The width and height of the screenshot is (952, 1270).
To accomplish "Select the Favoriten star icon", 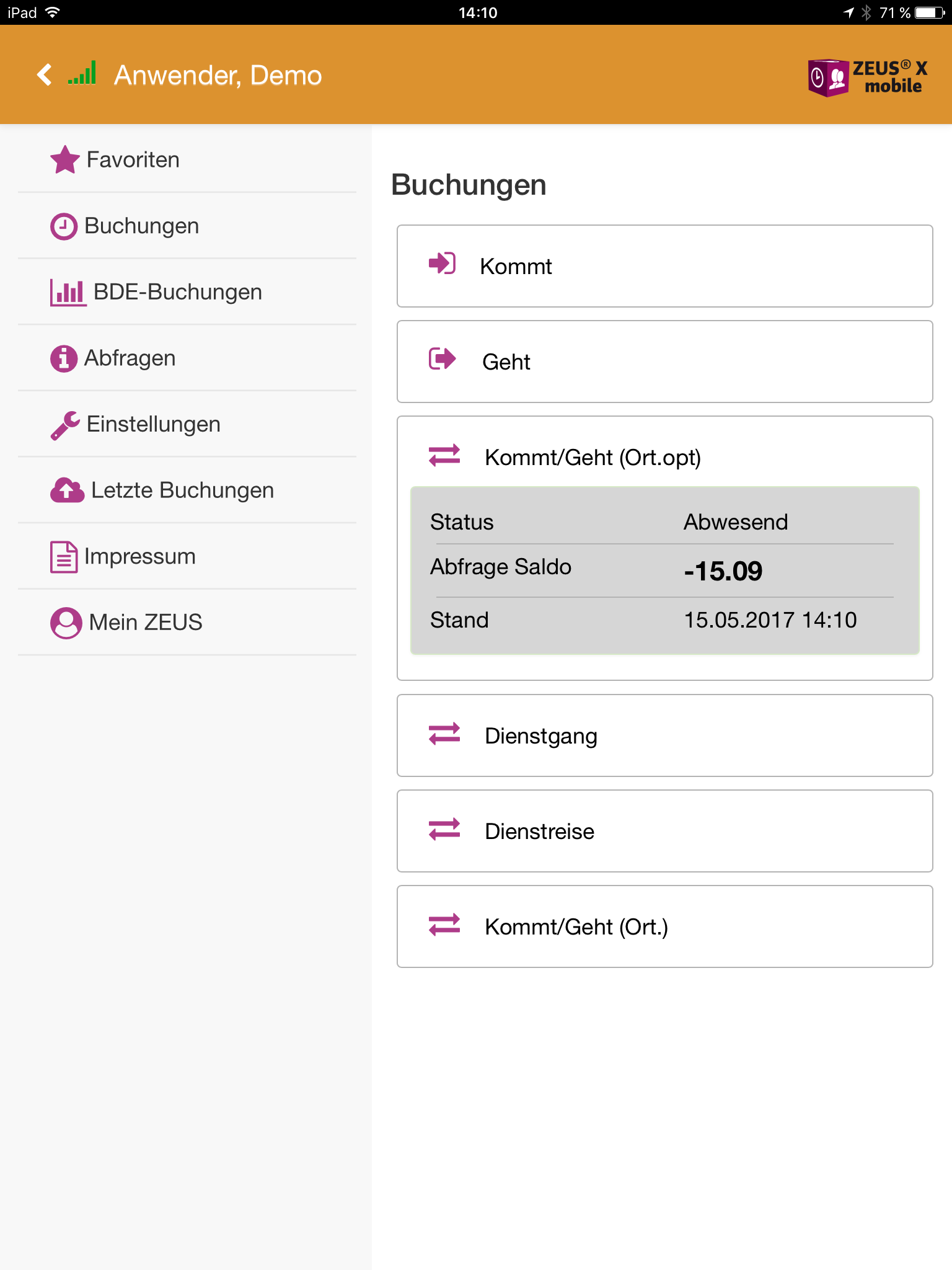I will tap(65, 159).
